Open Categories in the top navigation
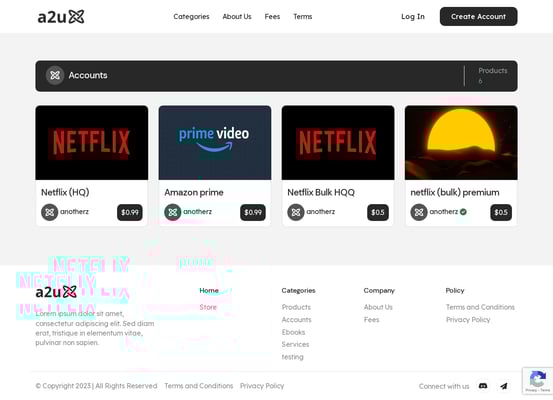The height and width of the screenshot is (400, 553). coord(191,17)
